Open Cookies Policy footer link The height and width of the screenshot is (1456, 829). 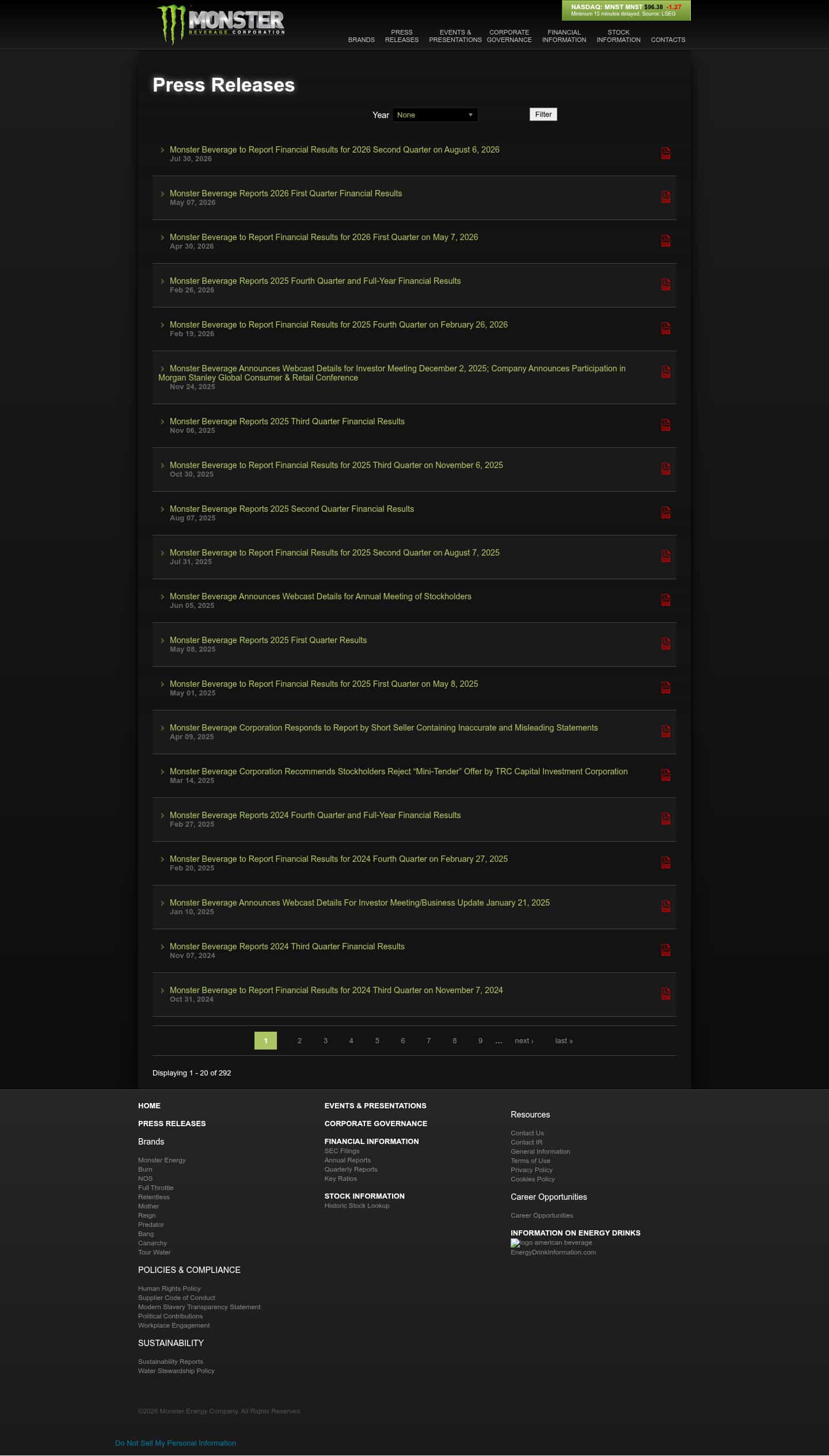pyautogui.click(x=533, y=1179)
